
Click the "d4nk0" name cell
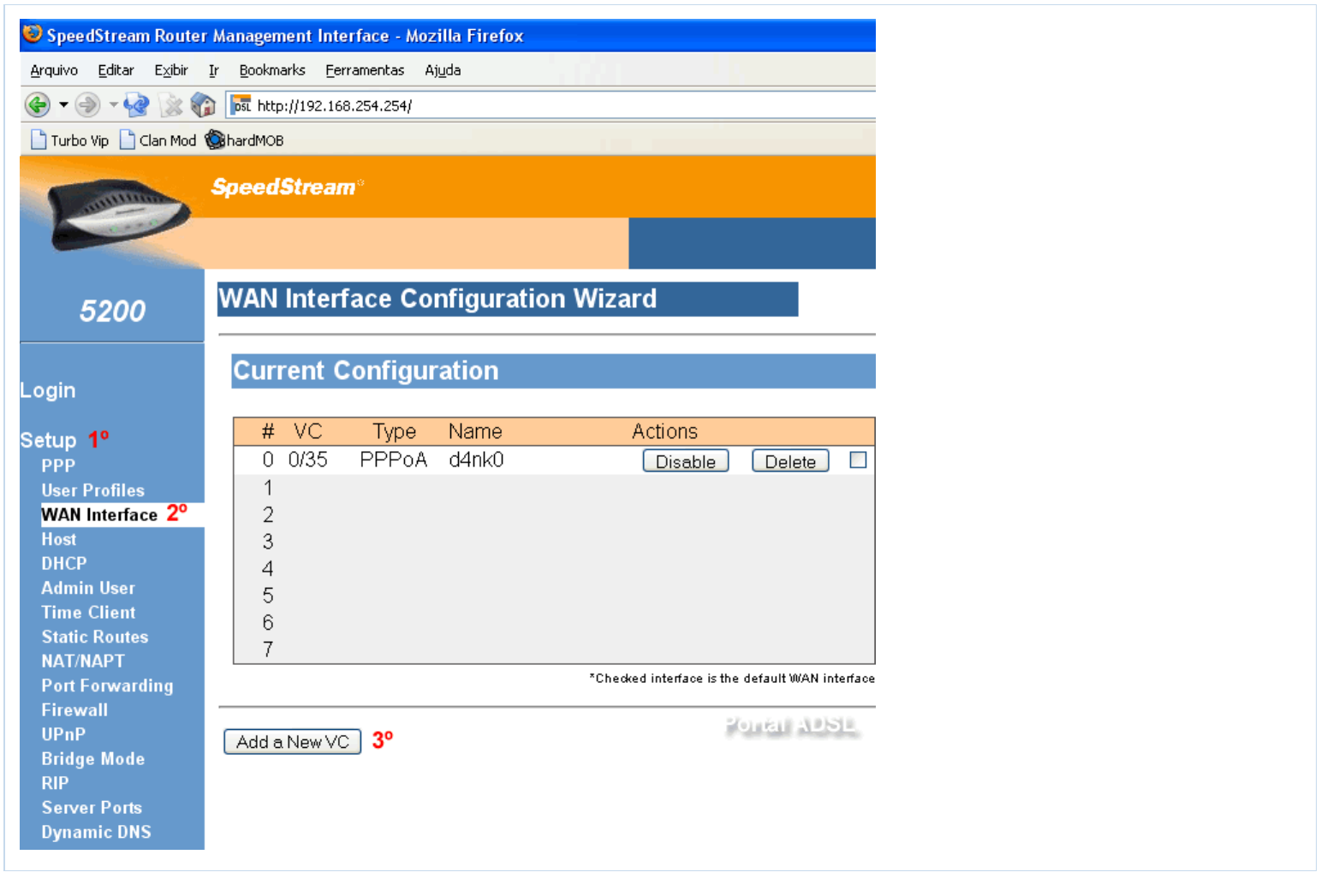476,460
